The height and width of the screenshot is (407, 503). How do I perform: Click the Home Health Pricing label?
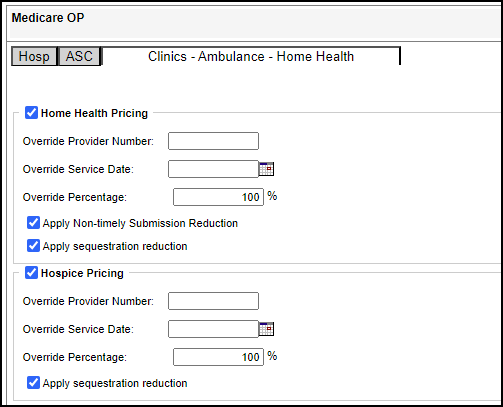tap(94, 113)
